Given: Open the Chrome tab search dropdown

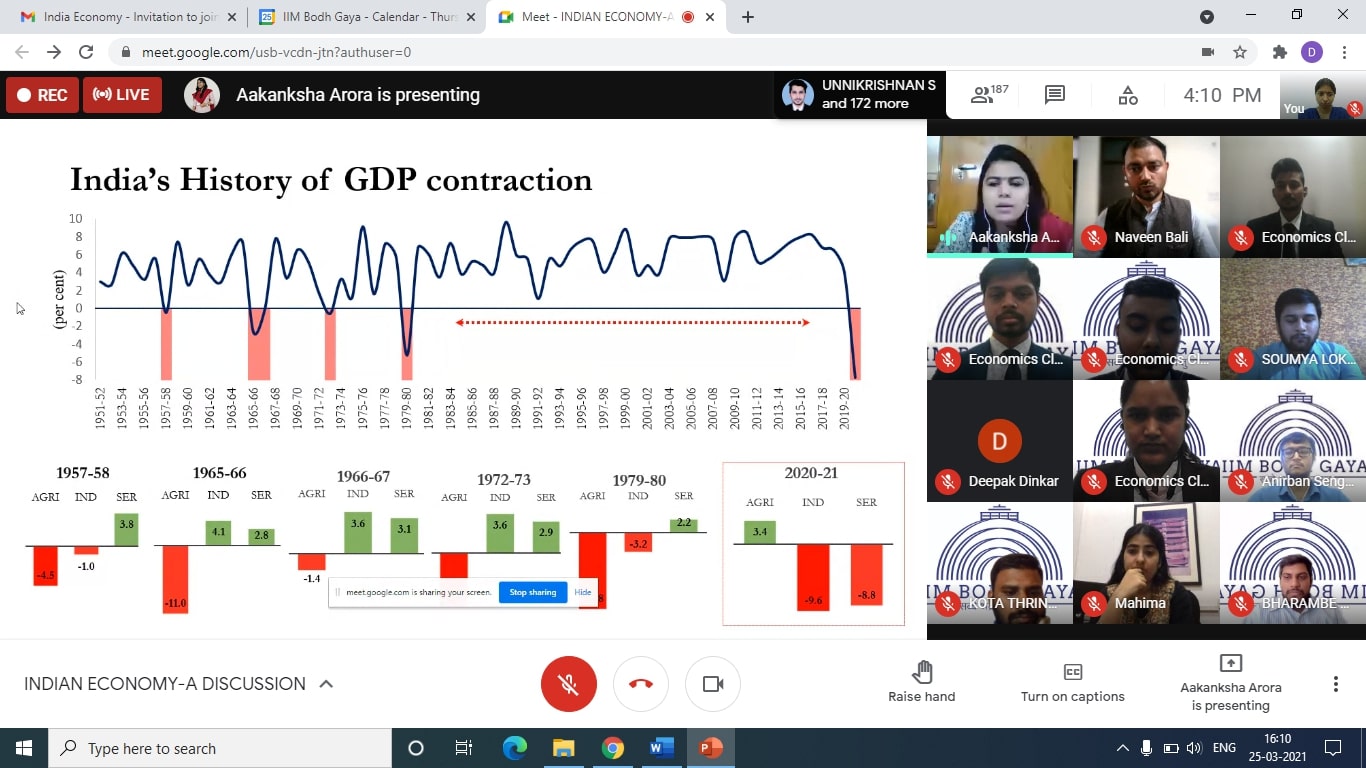Looking at the screenshot, I should 1207,17.
